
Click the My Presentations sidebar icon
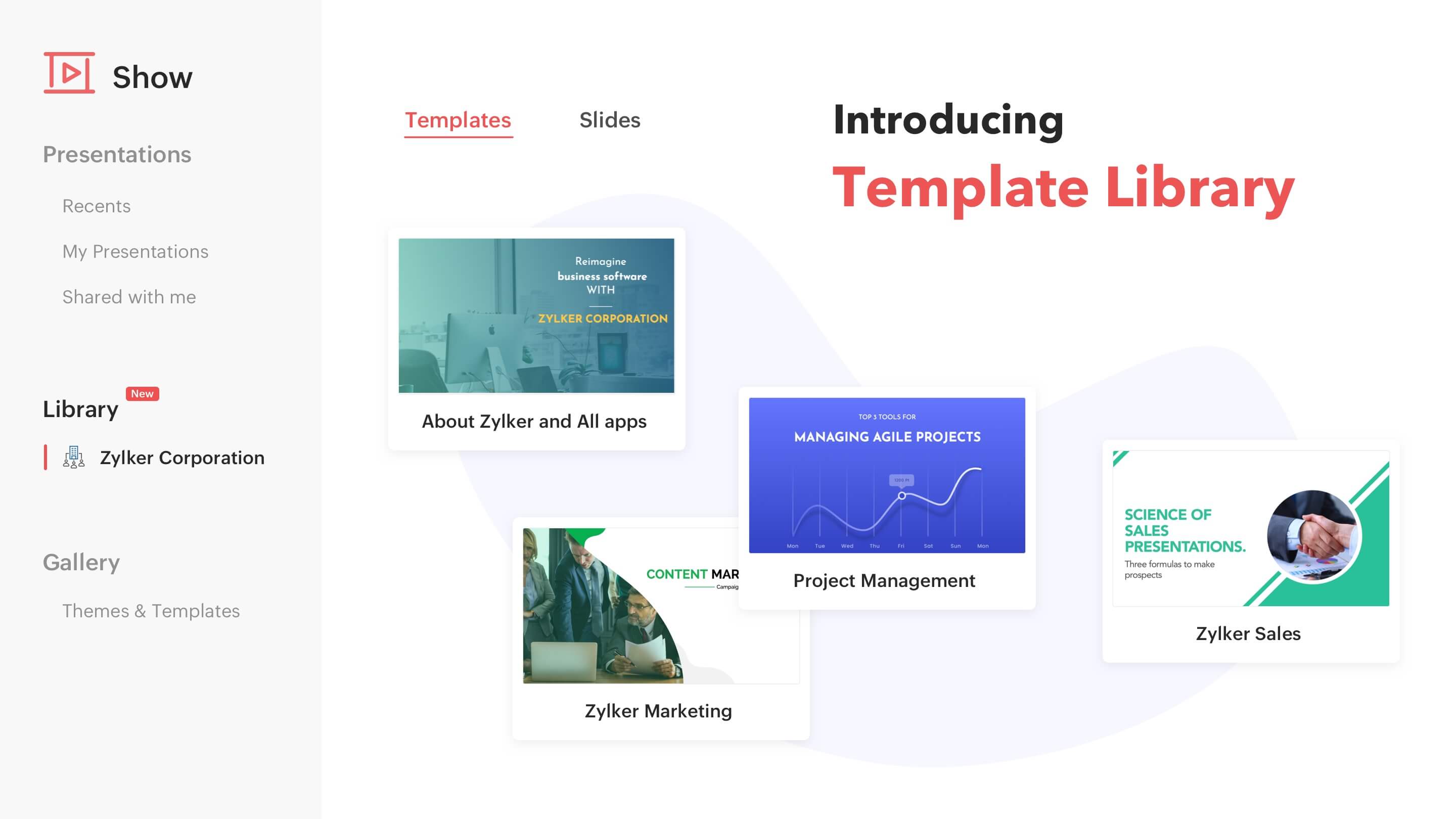135,251
